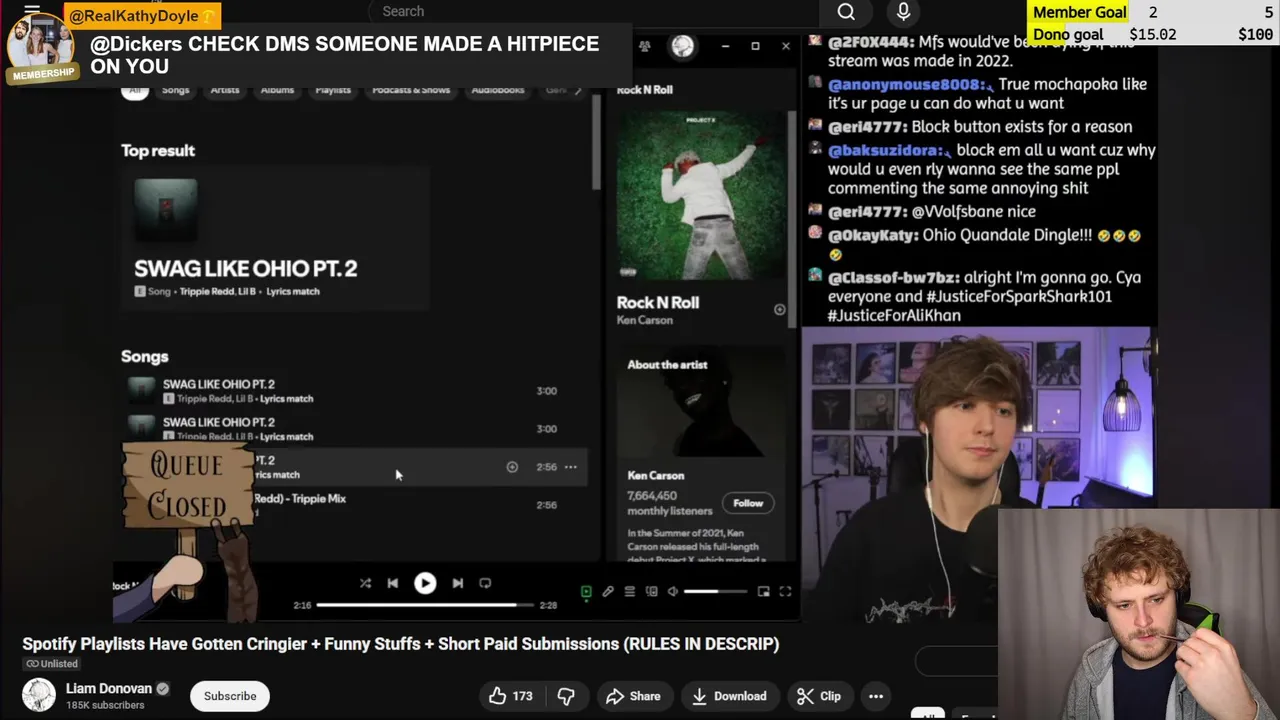Open the Trippie Mix song row
The width and height of the screenshot is (1280, 720).
point(355,505)
